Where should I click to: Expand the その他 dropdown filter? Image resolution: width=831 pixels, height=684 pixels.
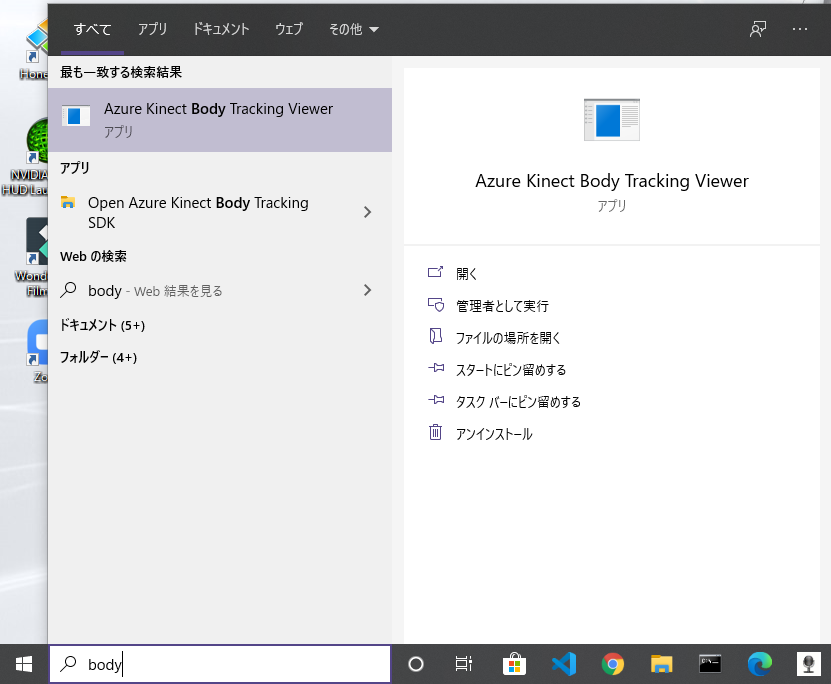click(x=353, y=29)
